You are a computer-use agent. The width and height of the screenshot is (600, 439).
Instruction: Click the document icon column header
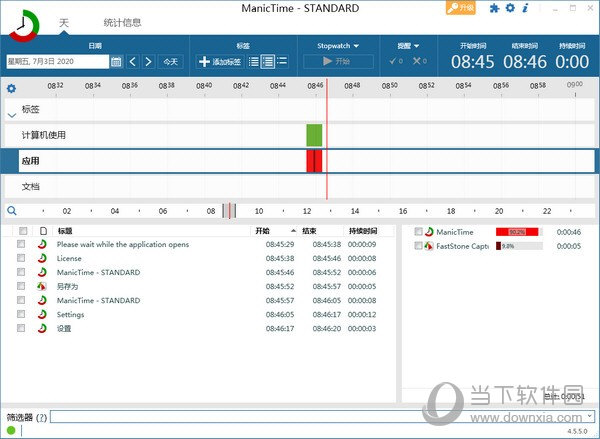click(x=43, y=231)
